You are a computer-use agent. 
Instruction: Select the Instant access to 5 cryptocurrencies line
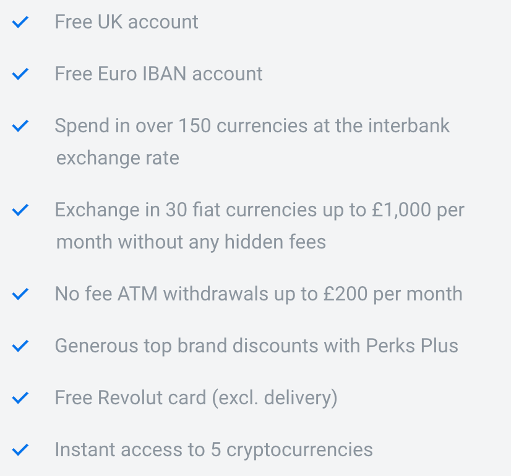click(x=214, y=450)
